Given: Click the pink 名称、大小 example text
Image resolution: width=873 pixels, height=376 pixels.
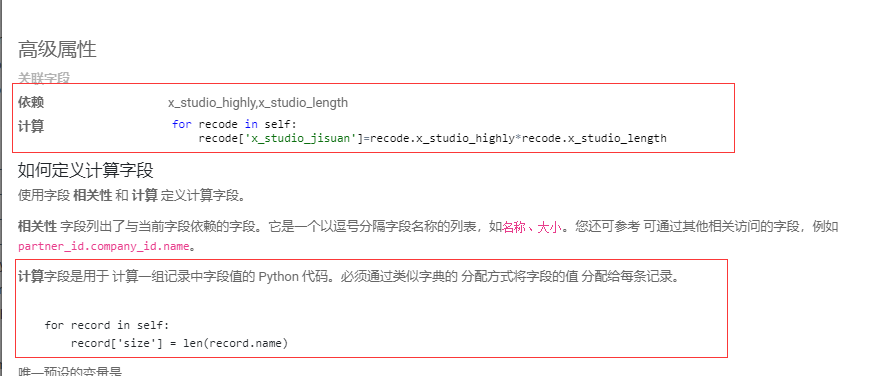Looking at the screenshot, I should (532, 227).
